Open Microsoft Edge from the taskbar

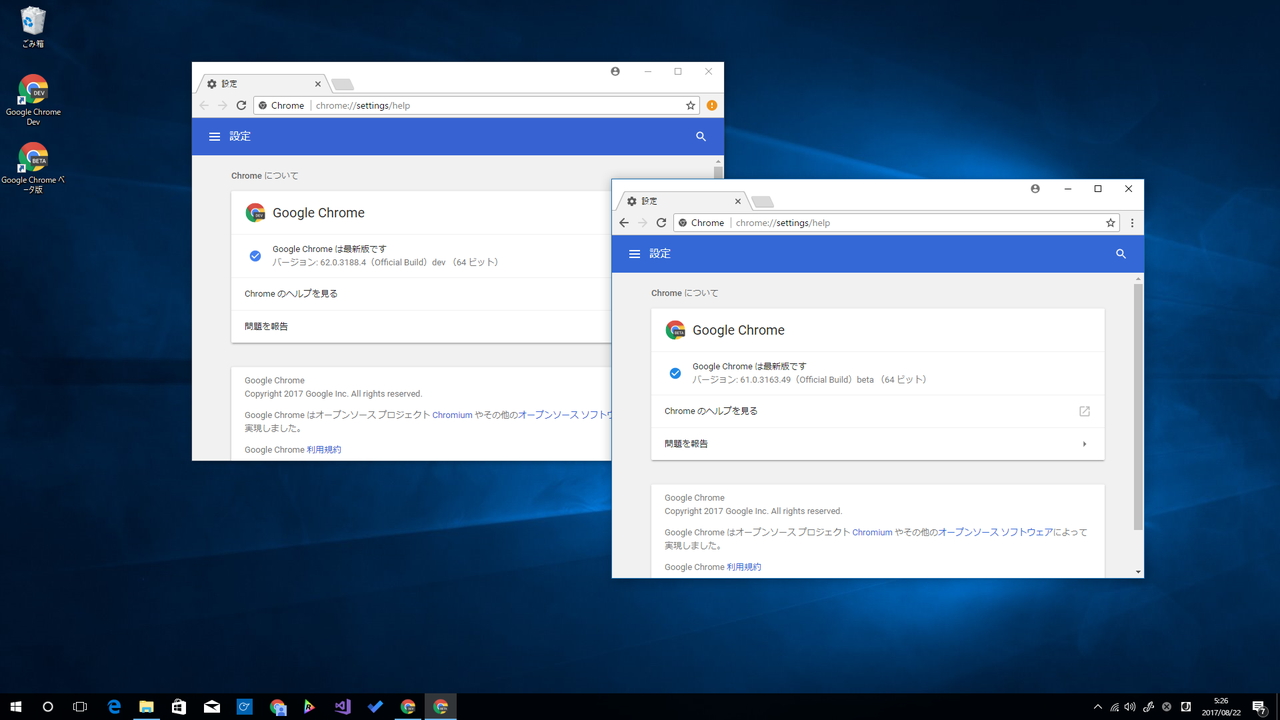click(114, 706)
